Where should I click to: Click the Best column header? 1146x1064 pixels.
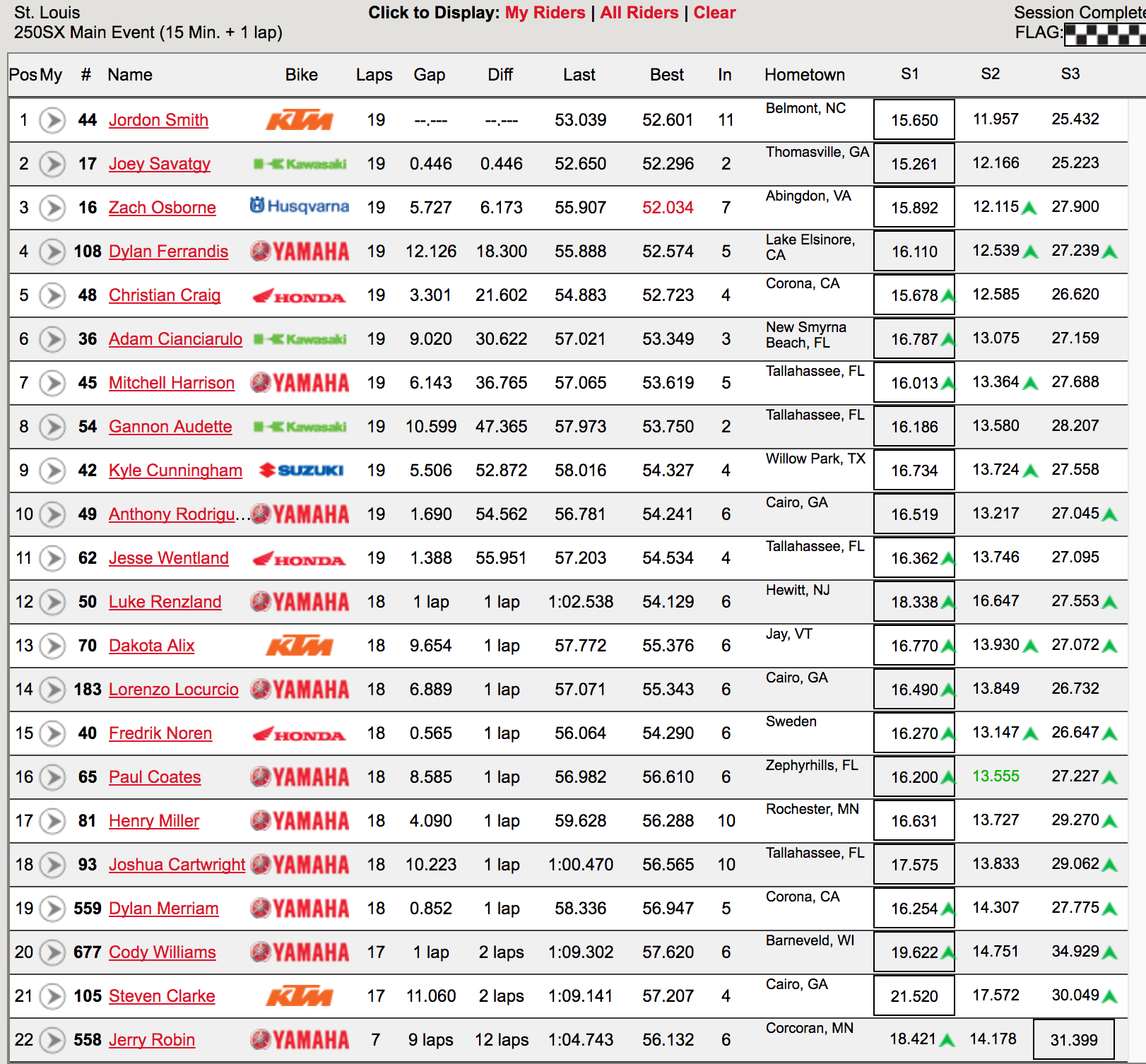click(667, 75)
